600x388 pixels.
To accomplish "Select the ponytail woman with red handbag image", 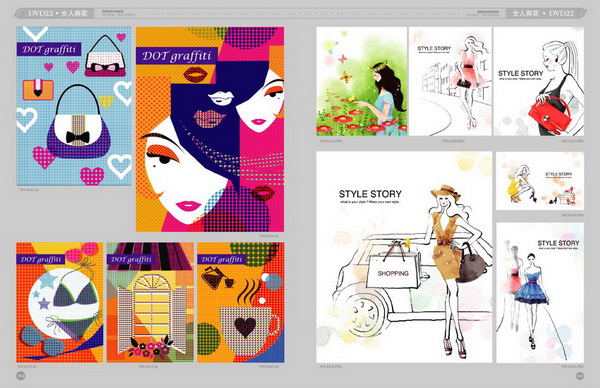I will [x=538, y=81].
